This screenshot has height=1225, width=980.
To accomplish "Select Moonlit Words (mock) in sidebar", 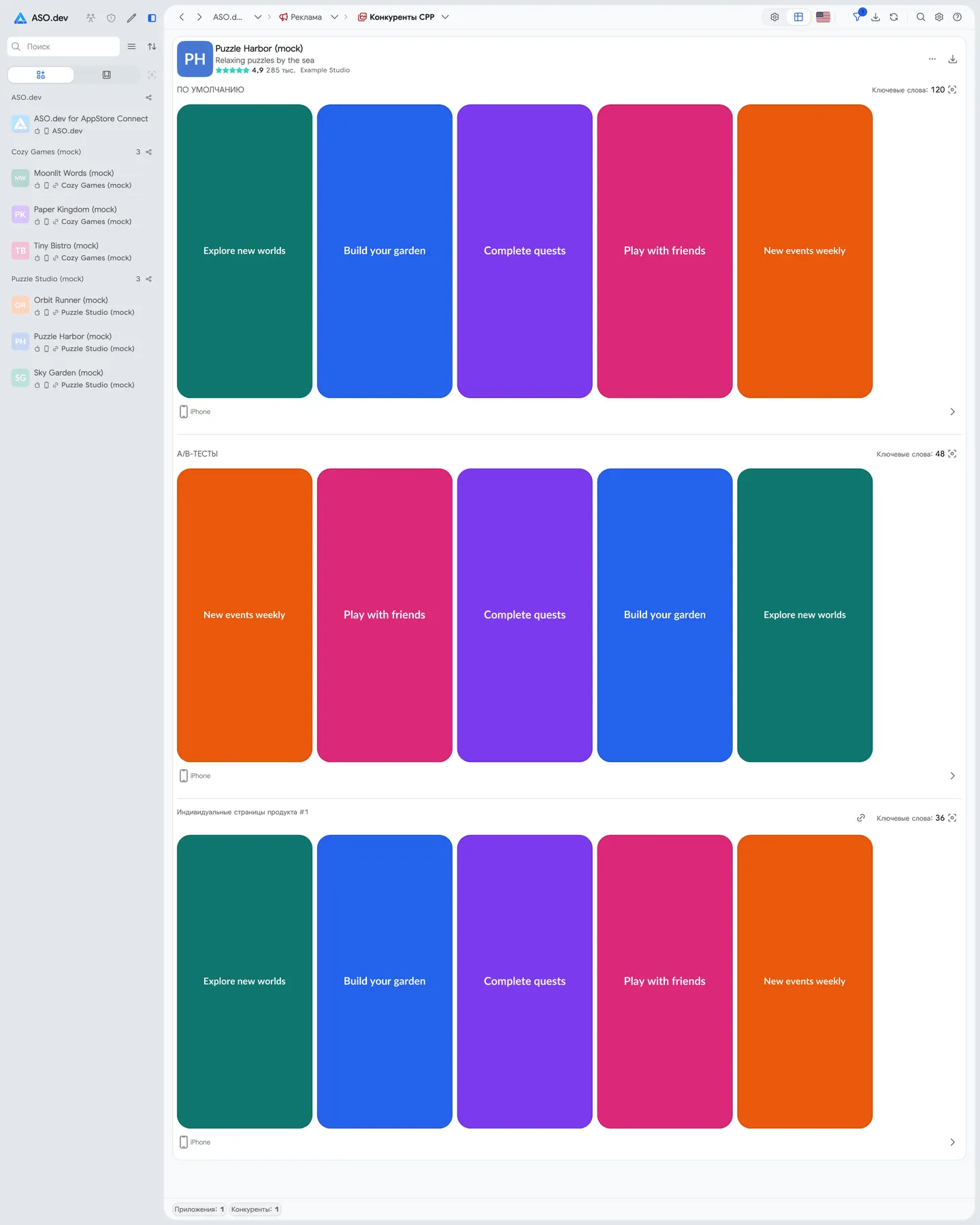I will (x=82, y=179).
